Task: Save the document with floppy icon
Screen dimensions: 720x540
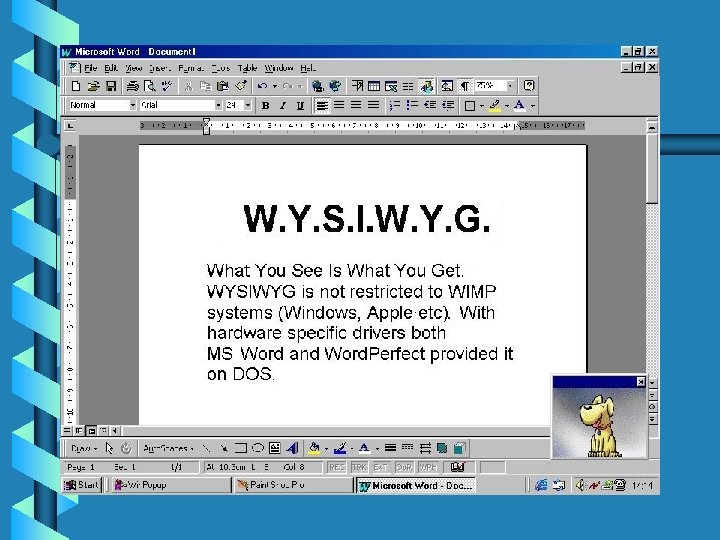Action: (x=111, y=86)
